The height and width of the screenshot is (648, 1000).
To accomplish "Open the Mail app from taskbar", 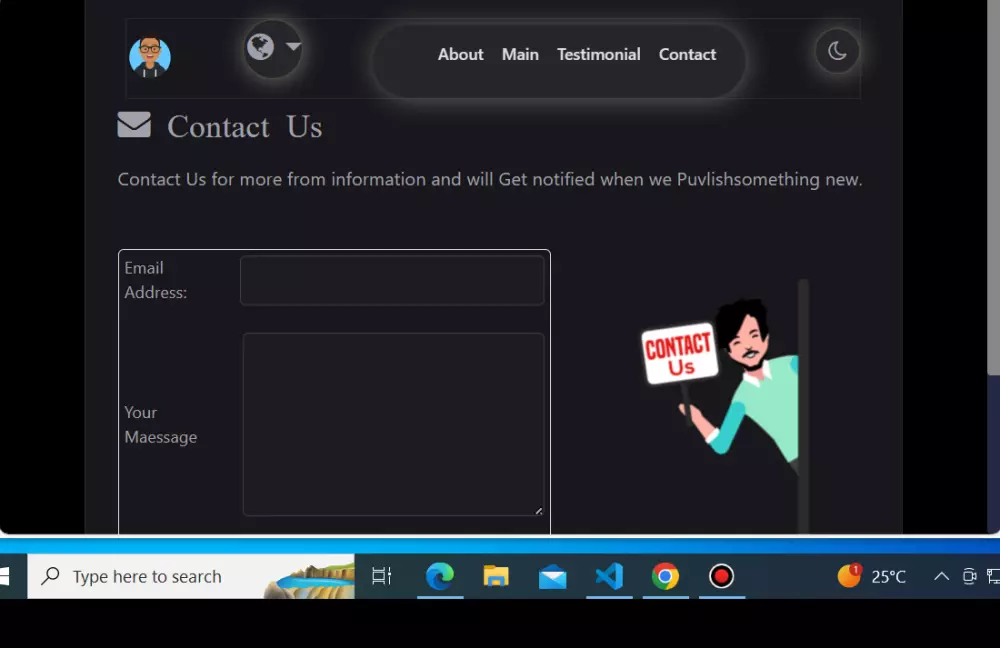I will click(552, 577).
